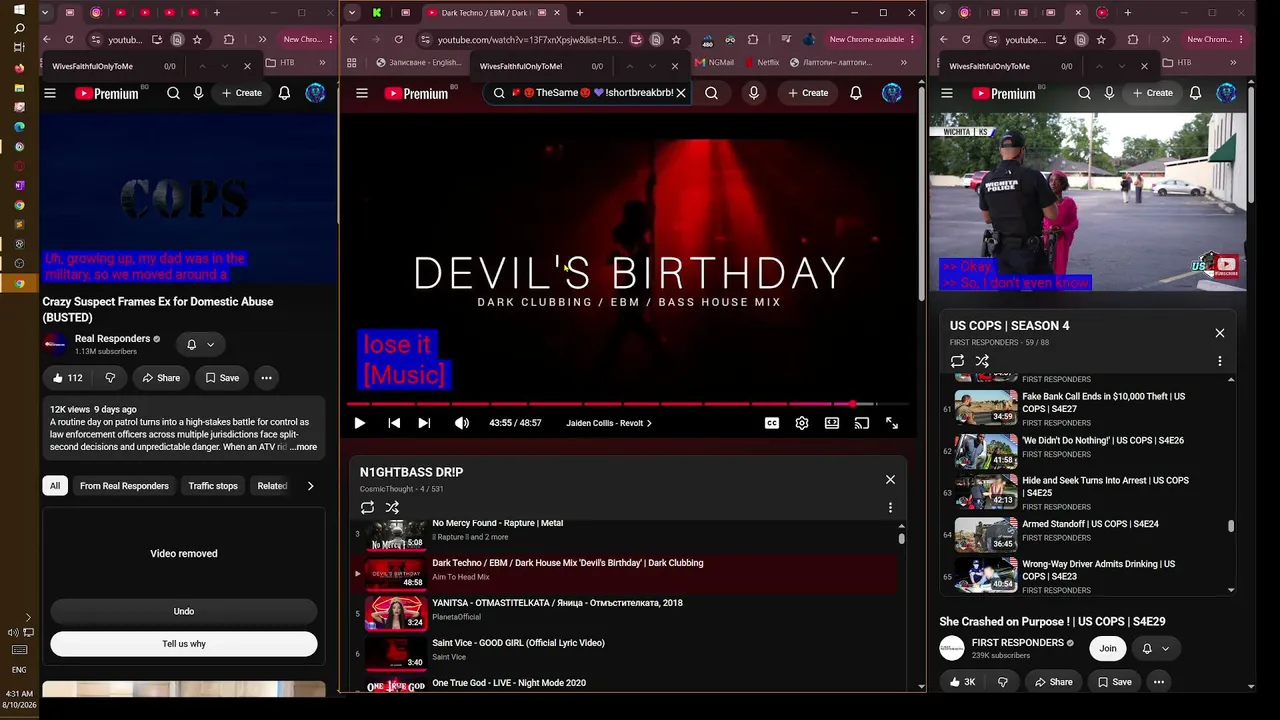
Task: Share the Crazy Suspect video in left window
Action: tap(161, 378)
